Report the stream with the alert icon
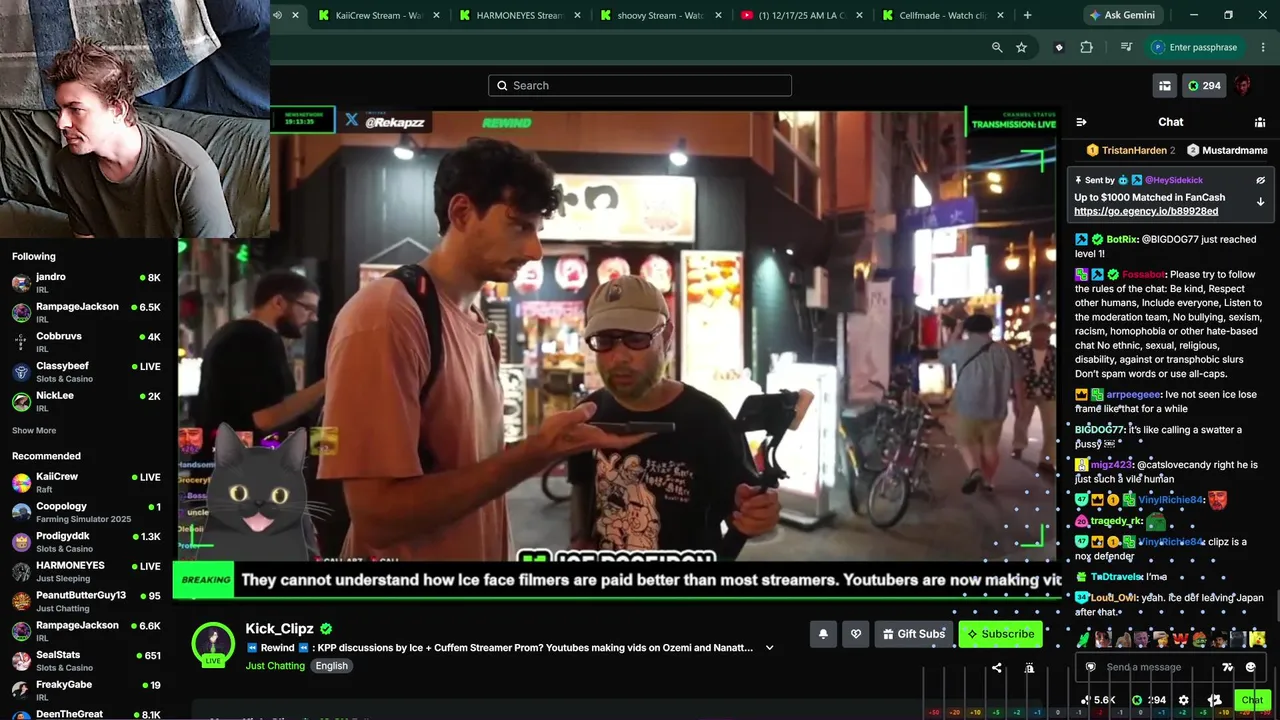Image resolution: width=1280 pixels, height=720 pixels. [1029, 668]
